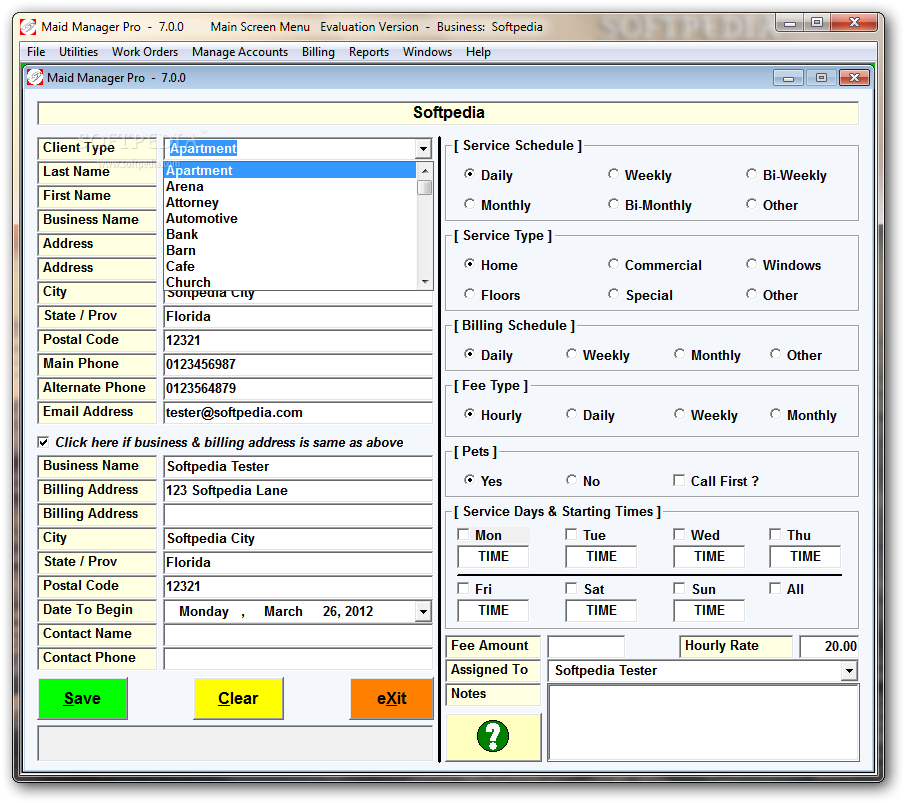The width and height of the screenshot is (905, 803).
Task: Check the Sat service day
Action: point(571,588)
